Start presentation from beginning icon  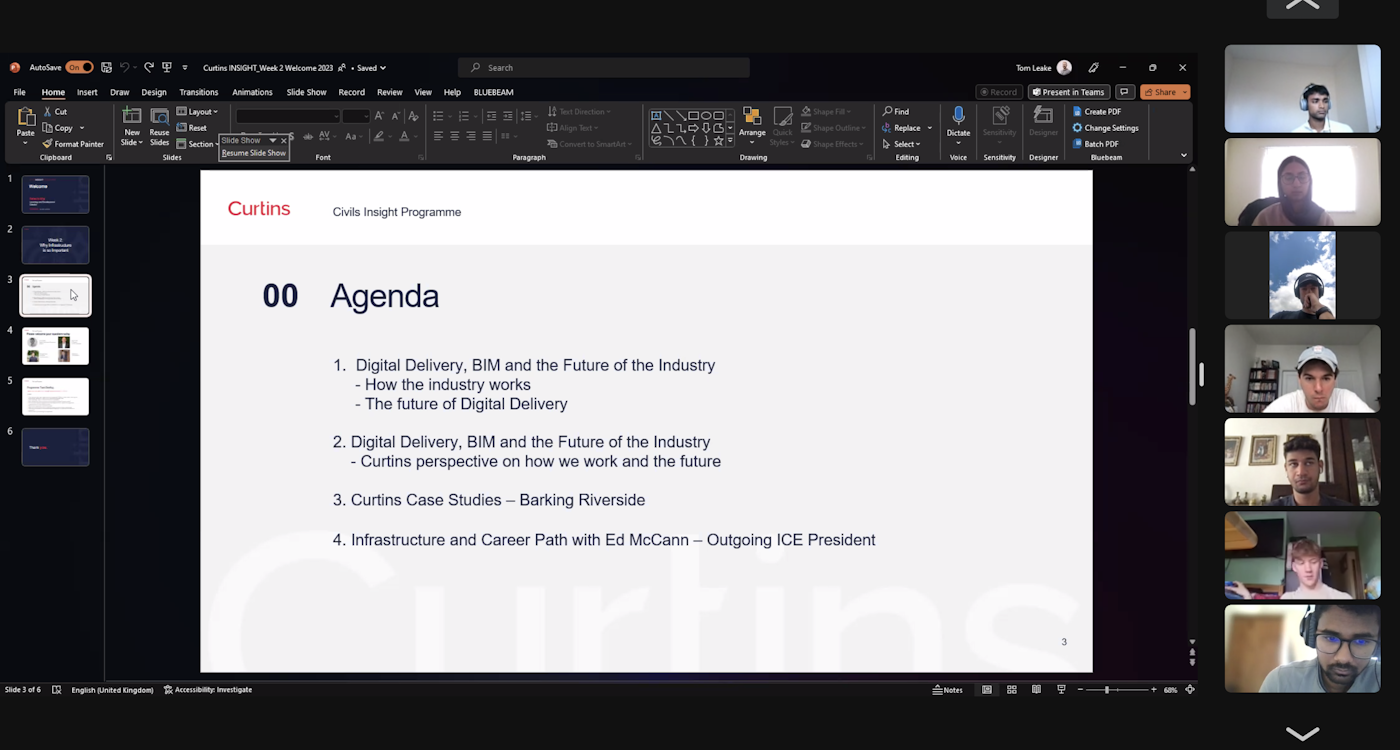point(167,68)
